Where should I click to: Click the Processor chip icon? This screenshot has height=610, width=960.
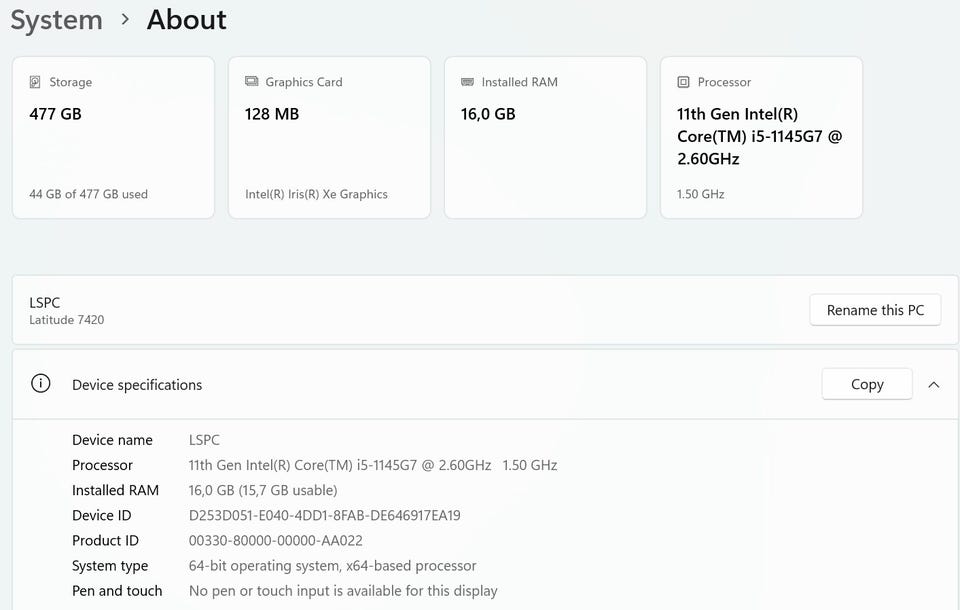click(684, 82)
